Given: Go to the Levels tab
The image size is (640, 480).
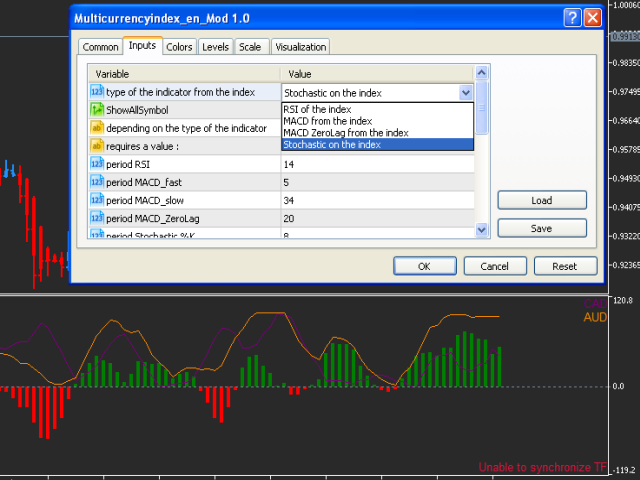Looking at the screenshot, I should (215, 47).
